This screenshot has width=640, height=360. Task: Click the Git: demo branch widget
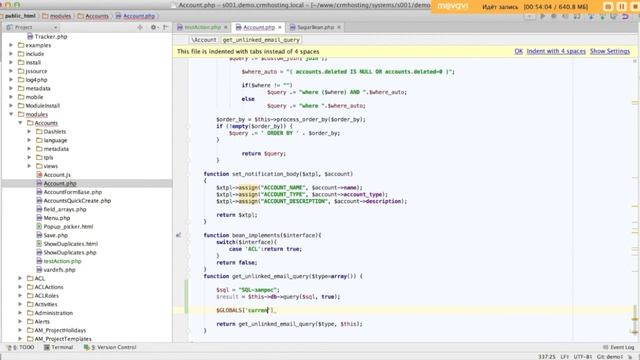coord(610,357)
